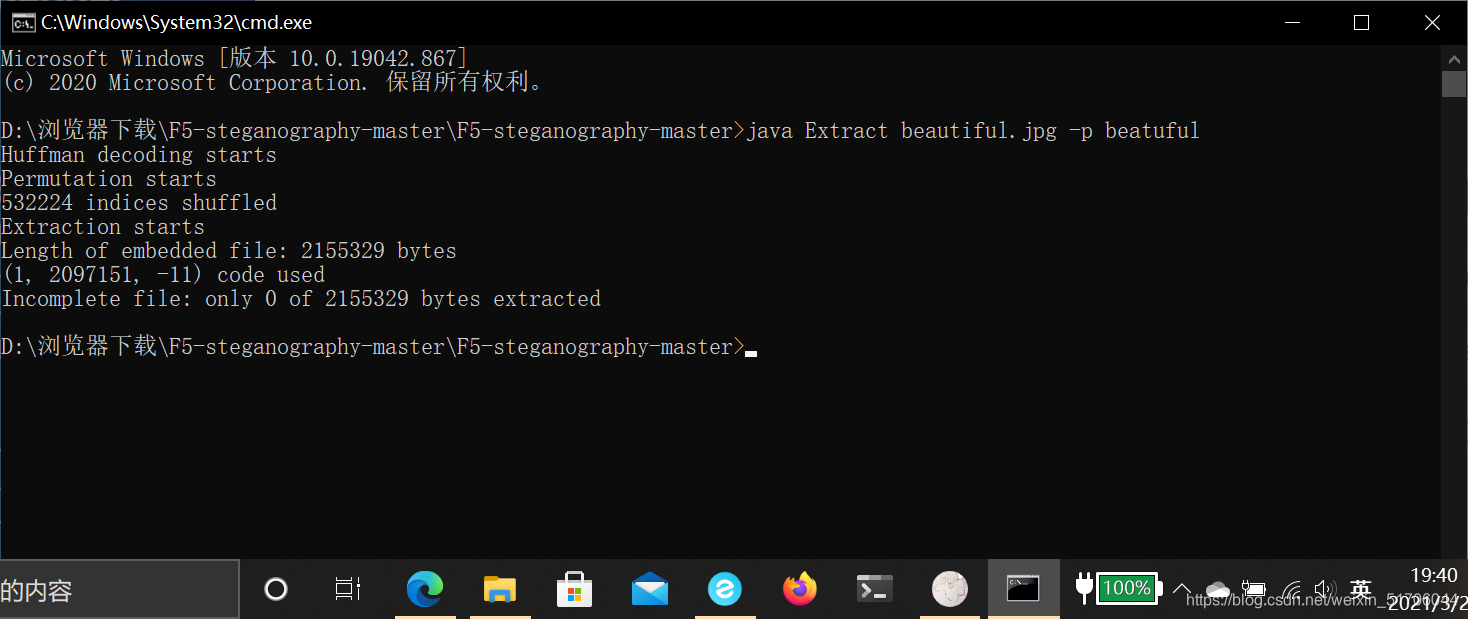
Task: Open Task View on the taskbar
Action: click(x=347, y=589)
